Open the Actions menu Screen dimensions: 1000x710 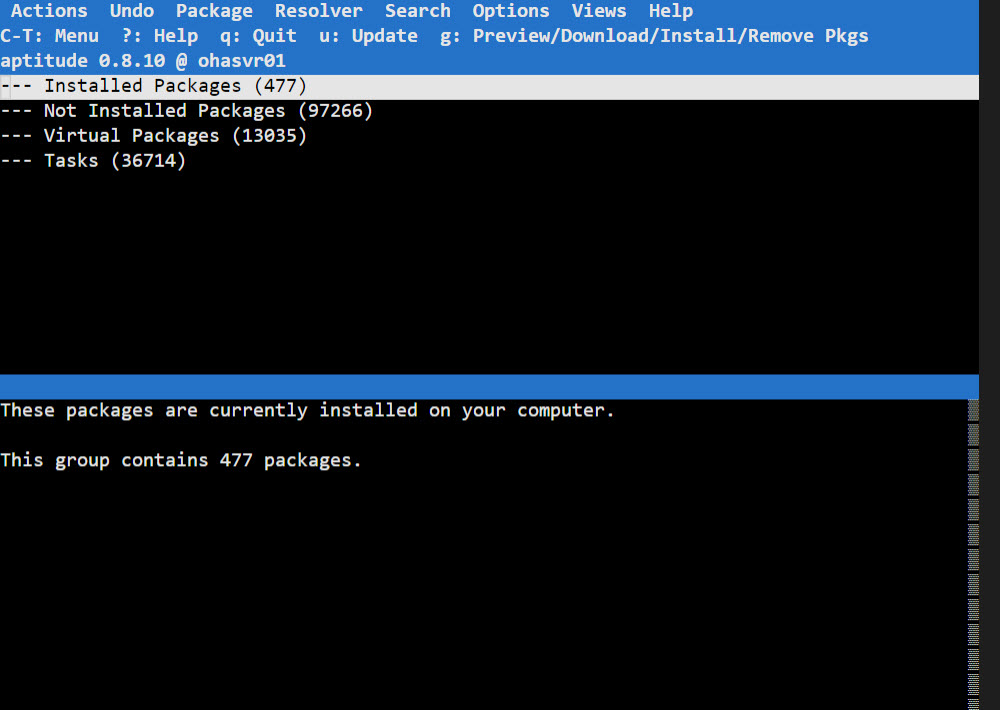tap(49, 11)
